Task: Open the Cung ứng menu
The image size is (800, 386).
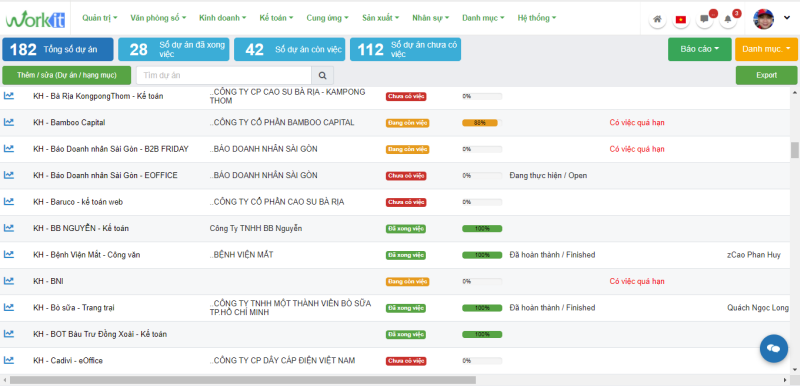Action: click(x=328, y=18)
